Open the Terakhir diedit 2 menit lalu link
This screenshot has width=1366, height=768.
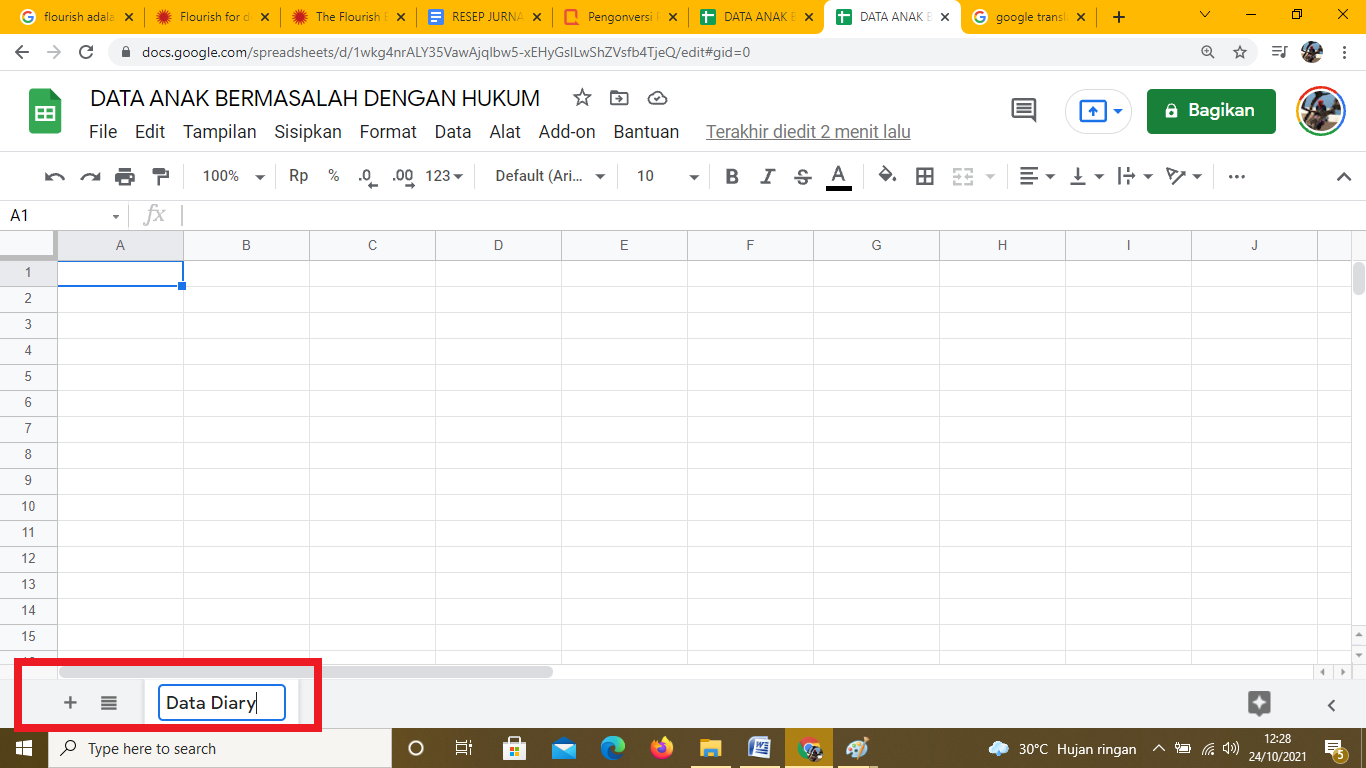[808, 132]
